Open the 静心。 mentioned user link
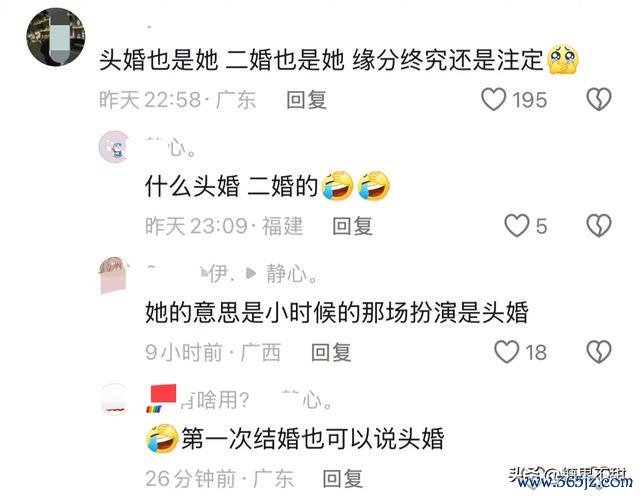This screenshot has width=640, height=497. [x=292, y=274]
